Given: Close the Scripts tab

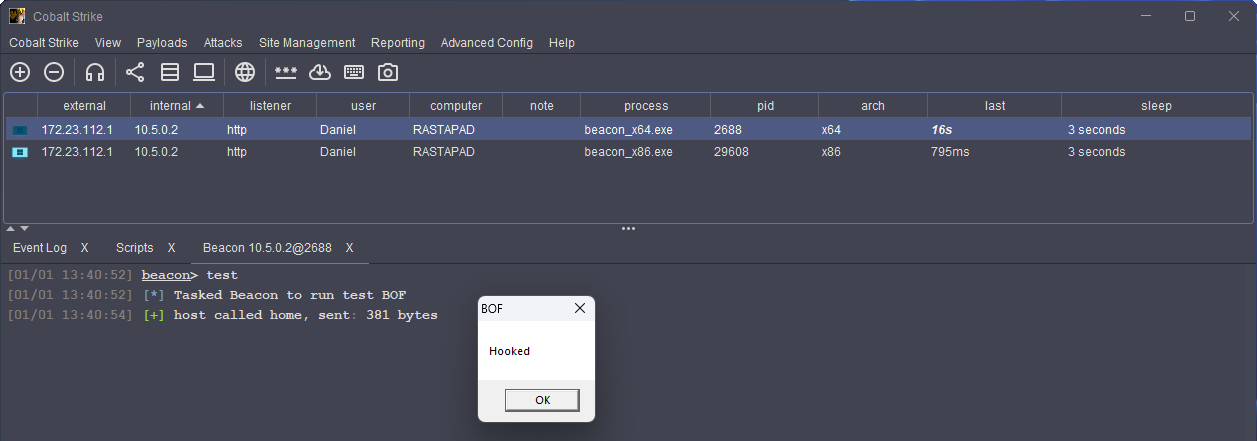Looking at the screenshot, I should [172, 248].
